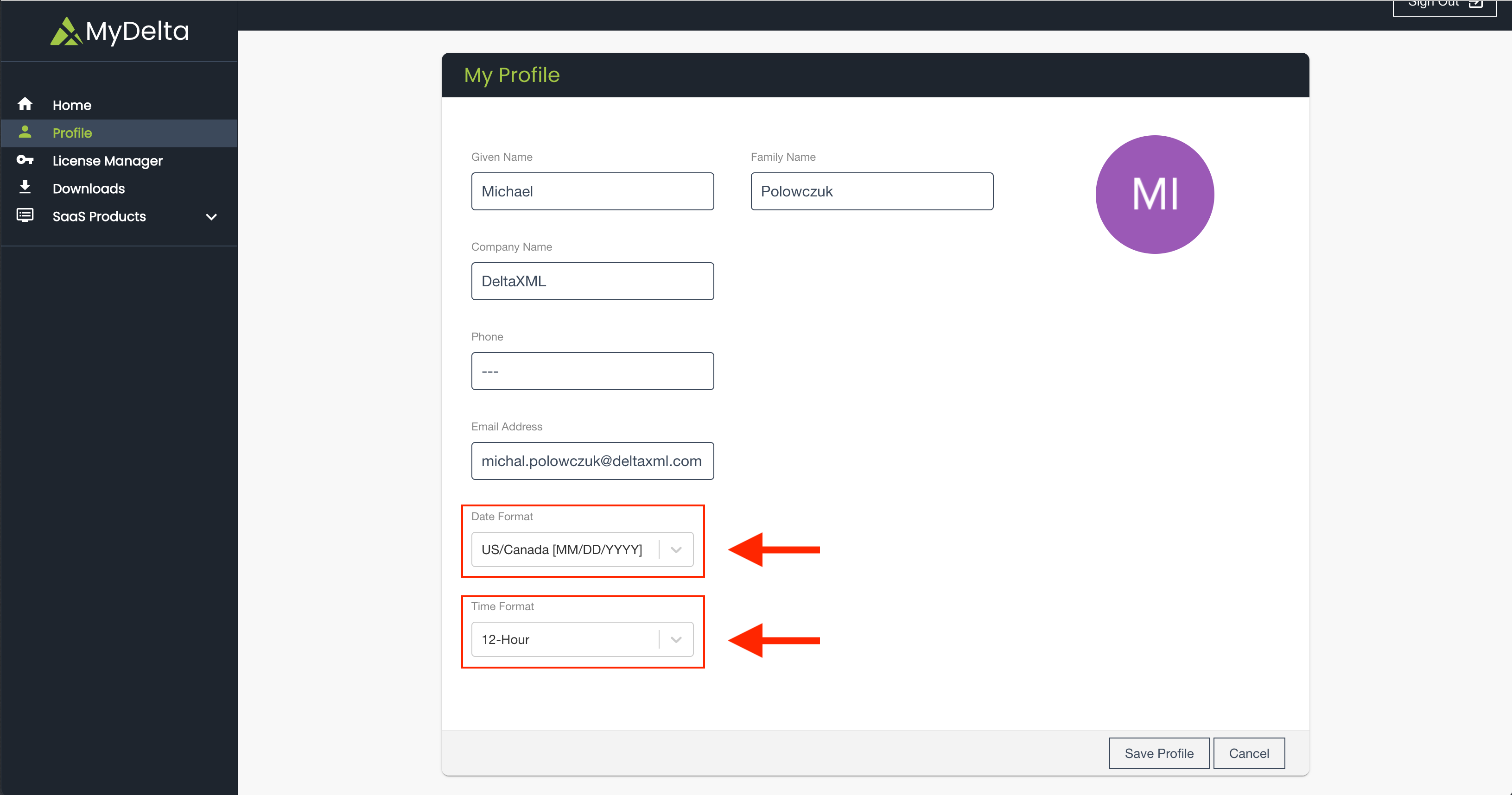Click the MyDelta logo
This screenshot has height=795, width=1512.
tap(119, 32)
